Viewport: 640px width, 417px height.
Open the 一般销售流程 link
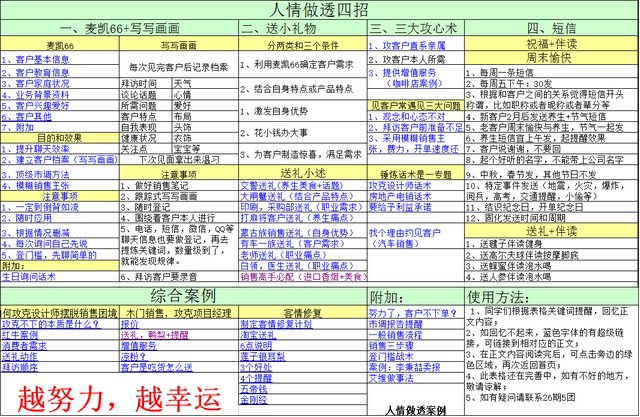tap(396, 335)
